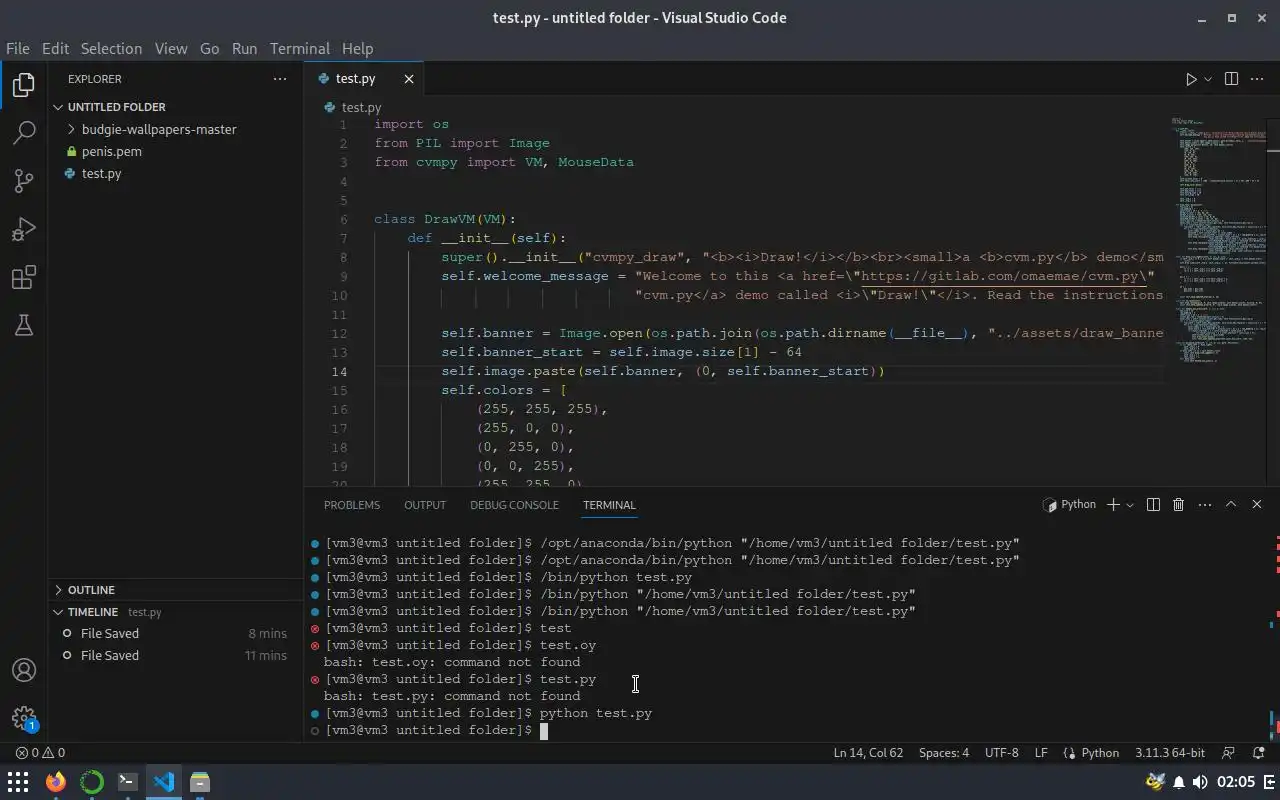Open the Run and Debug view

pos(24,229)
